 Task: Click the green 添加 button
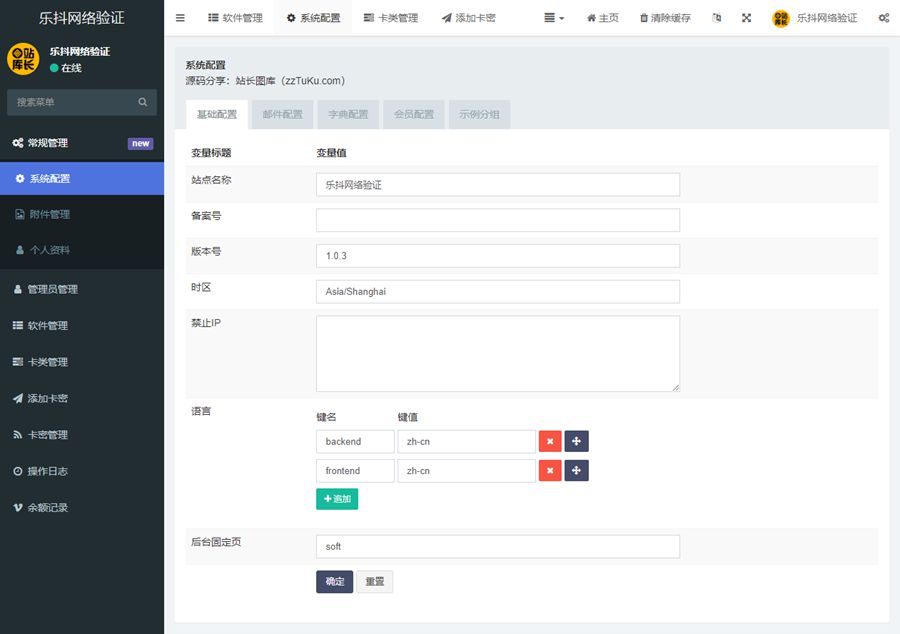point(337,498)
